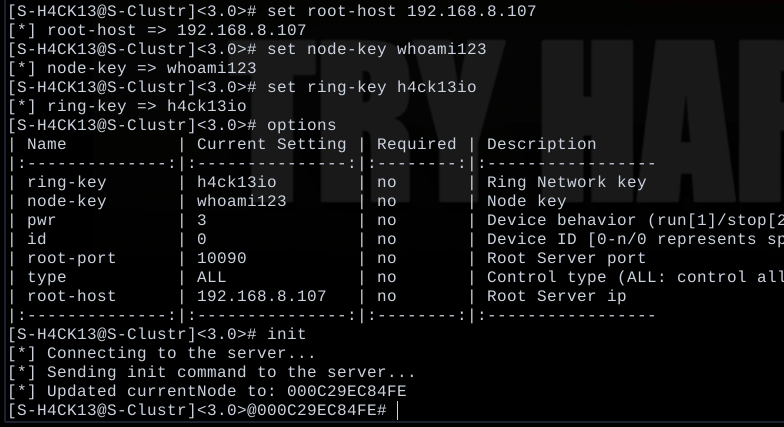The width and height of the screenshot is (784, 427).
Task: Click the 'Name' column header
Action: [46, 144]
